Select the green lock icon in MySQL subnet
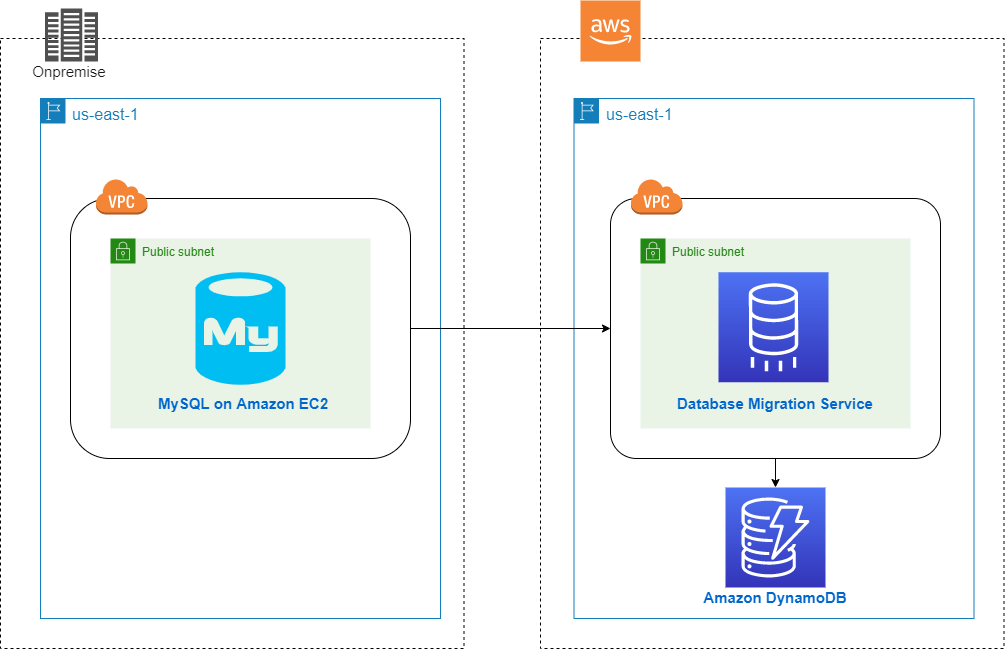 pyautogui.click(x=122, y=251)
